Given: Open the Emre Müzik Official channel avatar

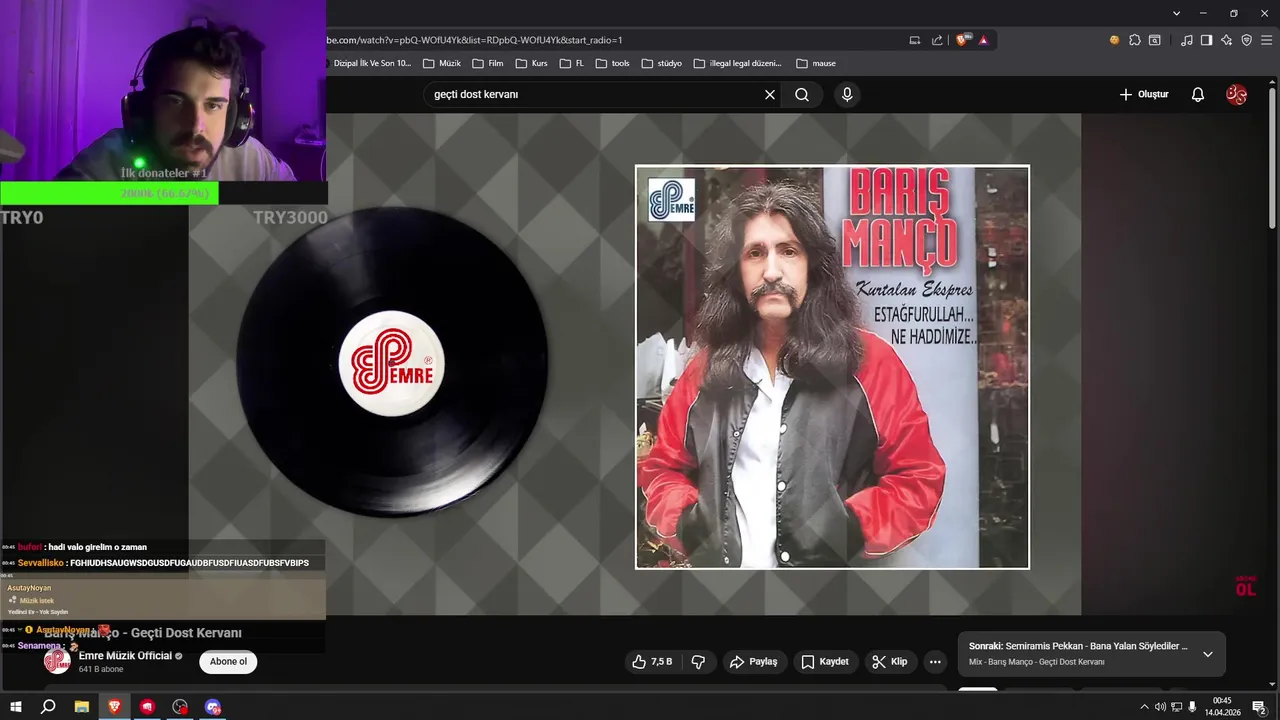Looking at the screenshot, I should click(x=57, y=661).
